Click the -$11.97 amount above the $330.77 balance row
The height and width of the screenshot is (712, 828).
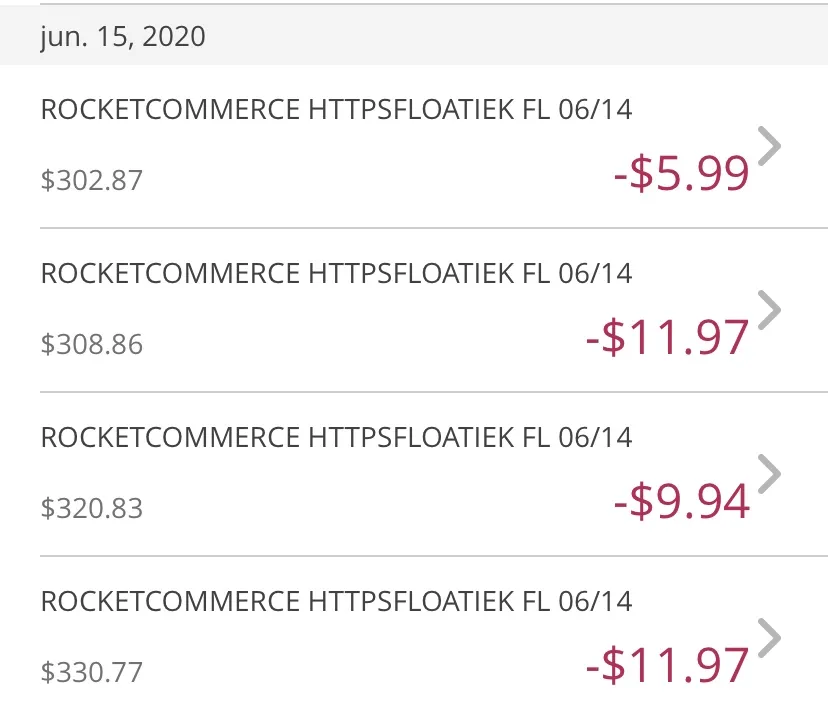point(668,664)
